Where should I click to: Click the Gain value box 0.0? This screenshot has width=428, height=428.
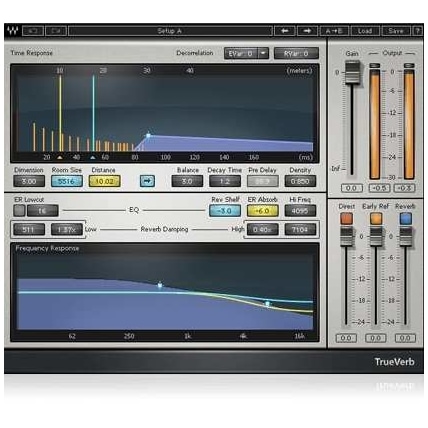[352, 188]
